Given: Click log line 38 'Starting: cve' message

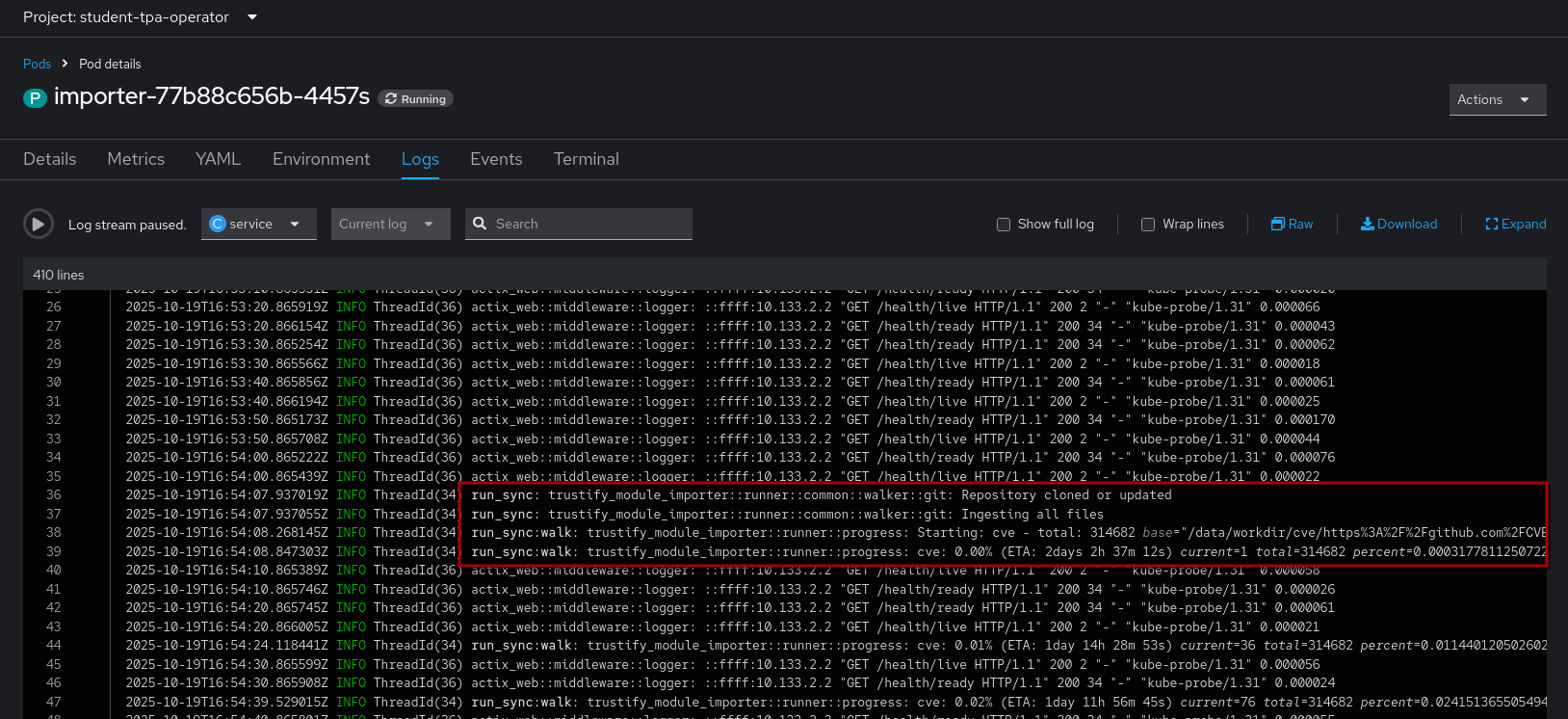Looking at the screenshot, I should [1008, 533].
